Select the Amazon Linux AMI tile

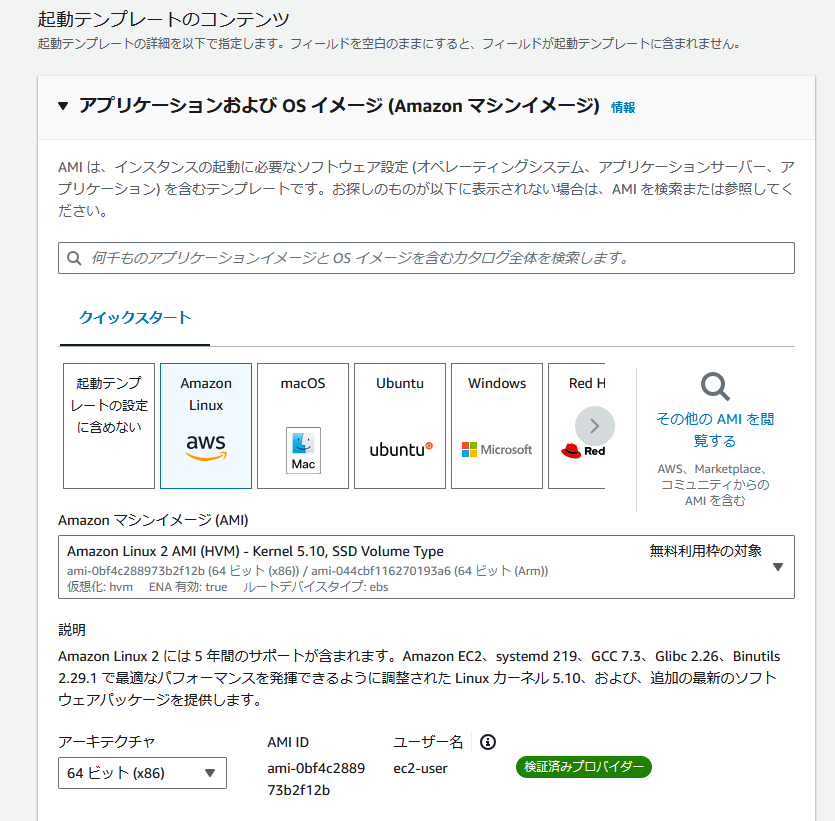[x=206, y=426]
